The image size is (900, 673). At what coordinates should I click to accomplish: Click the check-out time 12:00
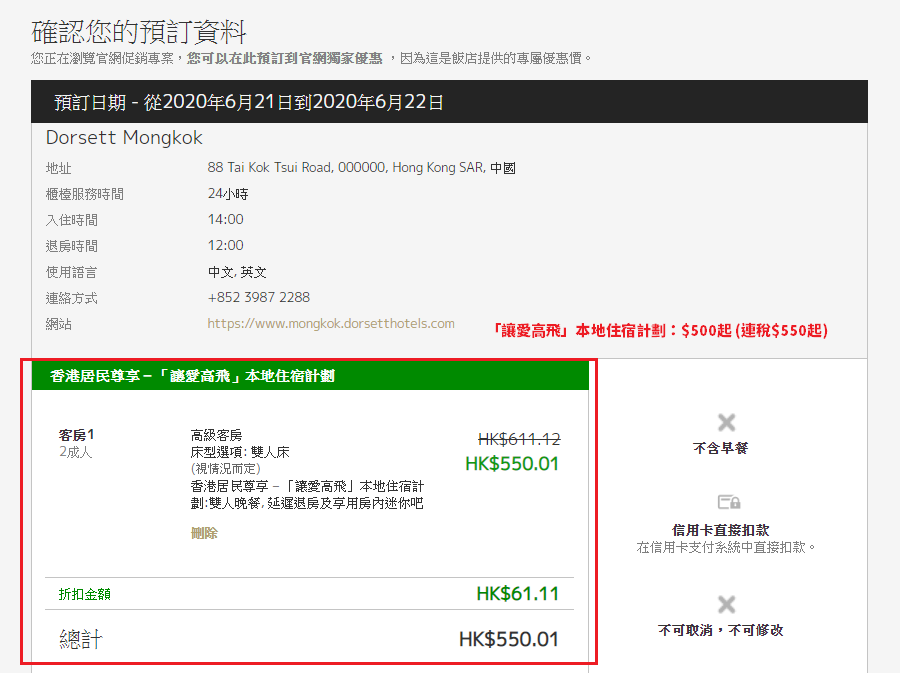click(225, 246)
